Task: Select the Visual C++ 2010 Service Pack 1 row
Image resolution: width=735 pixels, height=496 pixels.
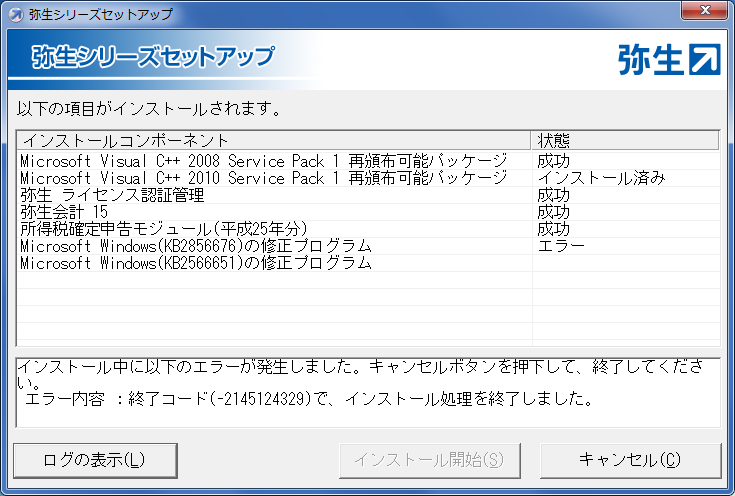Action: [x=368, y=178]
